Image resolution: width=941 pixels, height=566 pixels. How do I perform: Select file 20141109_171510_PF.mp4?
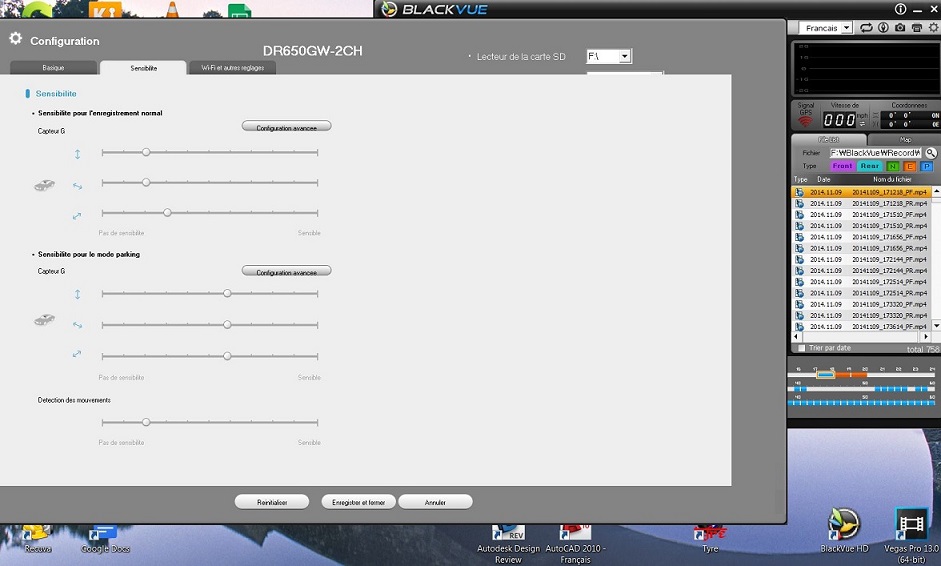point(862,214)
